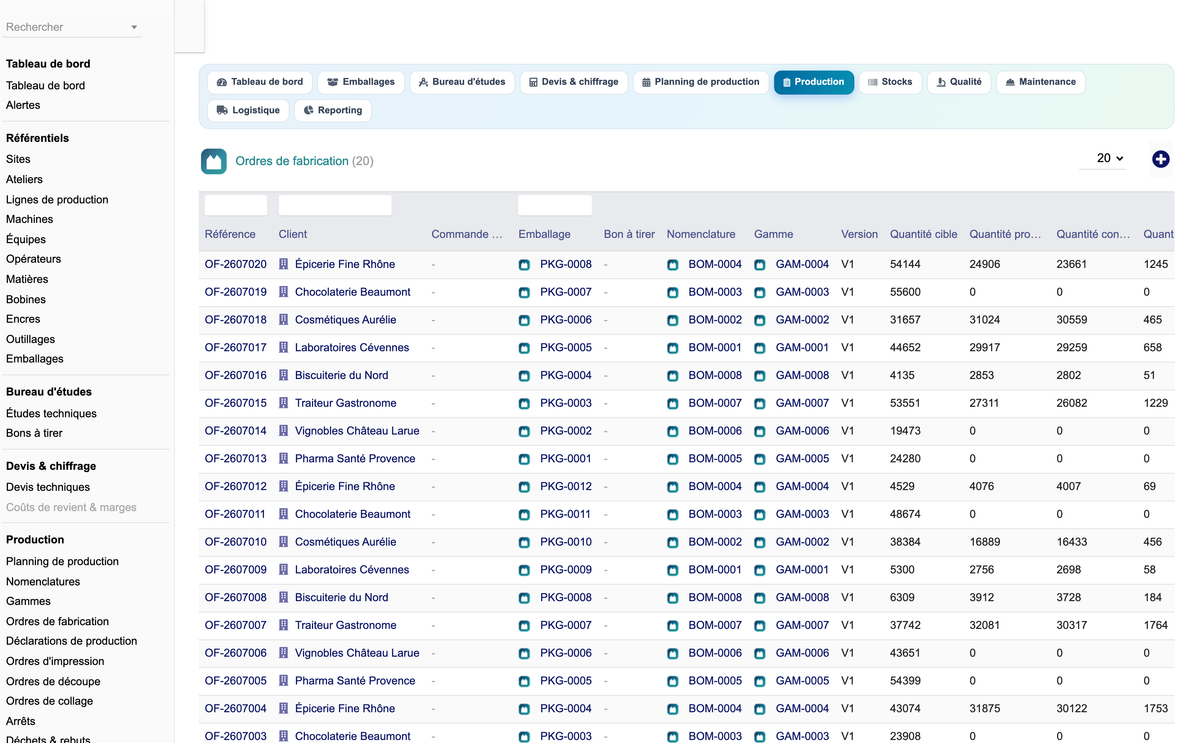
Task: Click gamme icon in the OF-2607009 row
Action: point(760,570)
